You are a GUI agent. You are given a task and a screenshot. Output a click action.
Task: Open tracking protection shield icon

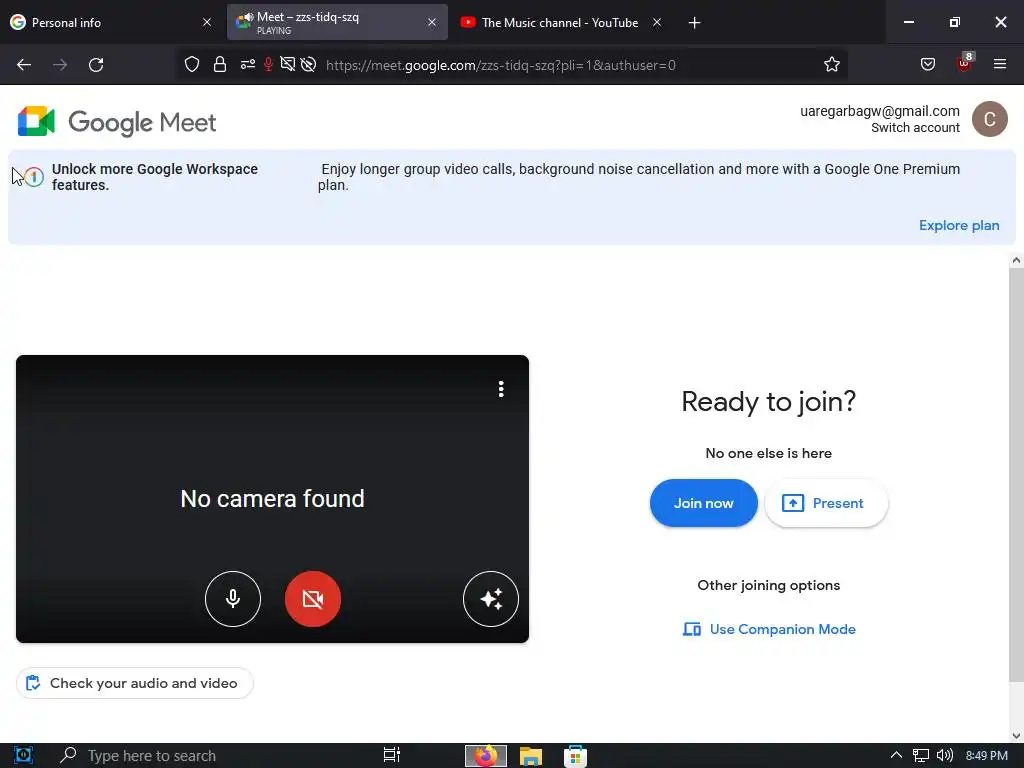click(x=191, y=64)
